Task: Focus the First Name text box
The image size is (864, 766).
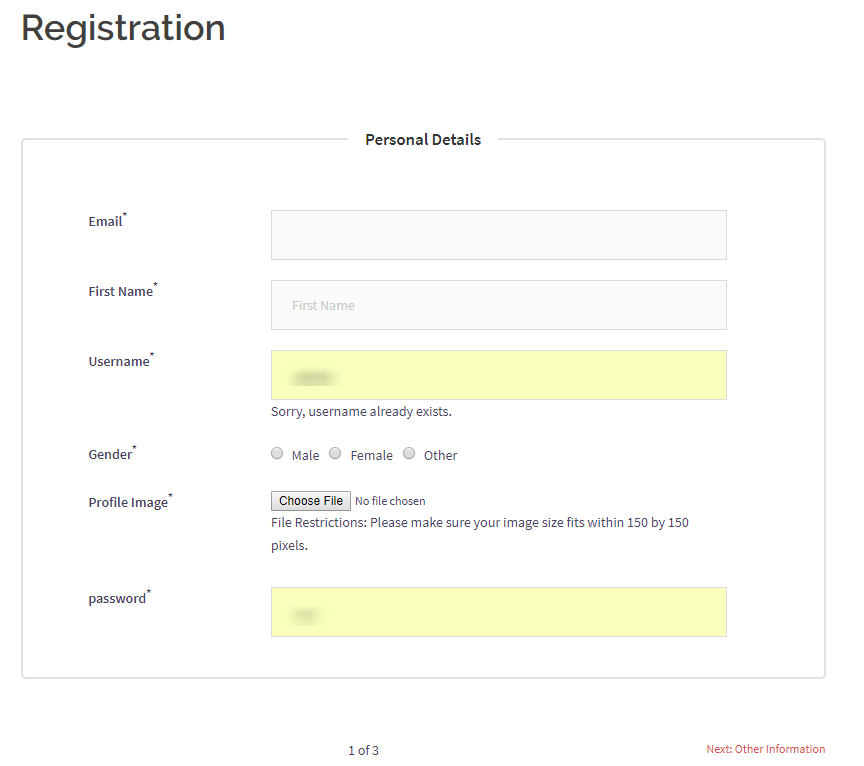Action: [498, 305]
